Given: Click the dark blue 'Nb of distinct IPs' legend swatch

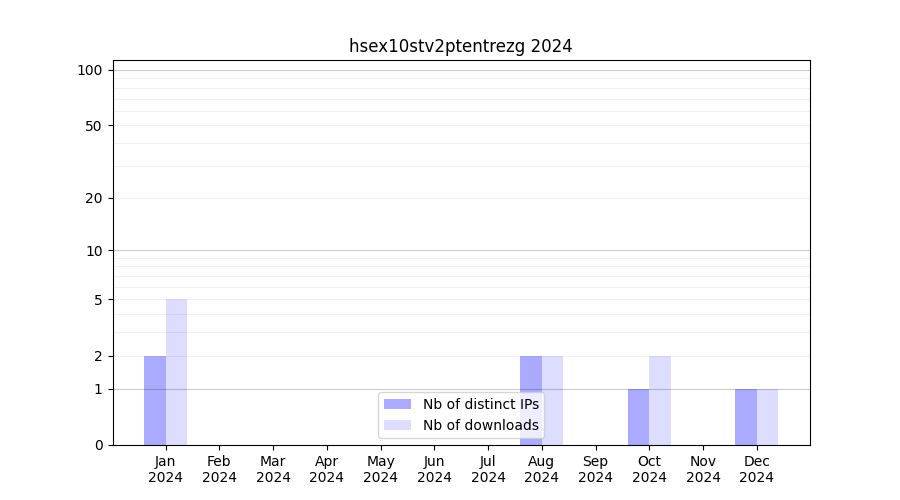Looking at the screenshot, I should [x=397, y=404].
